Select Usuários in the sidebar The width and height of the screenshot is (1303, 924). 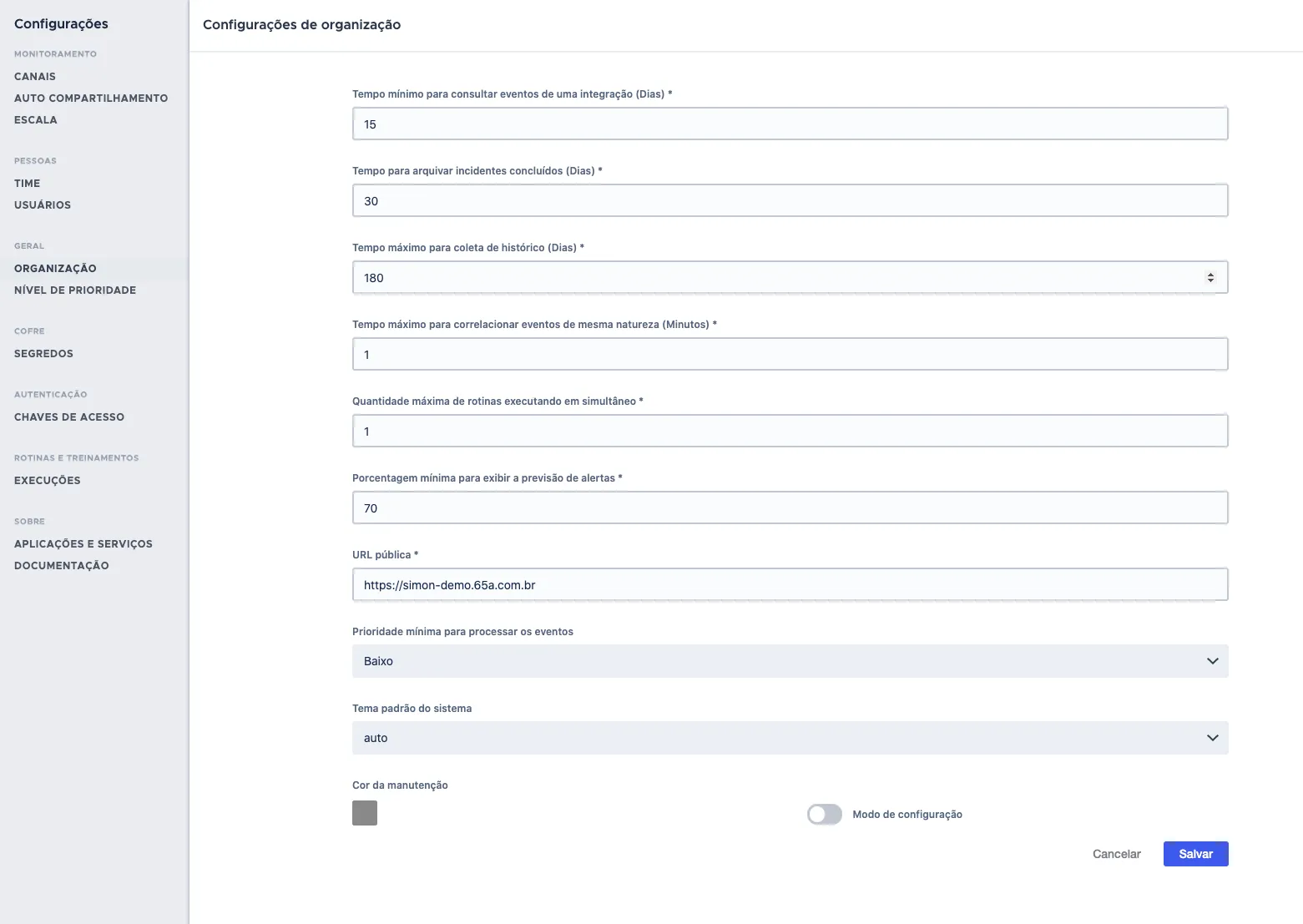point(43,204)
